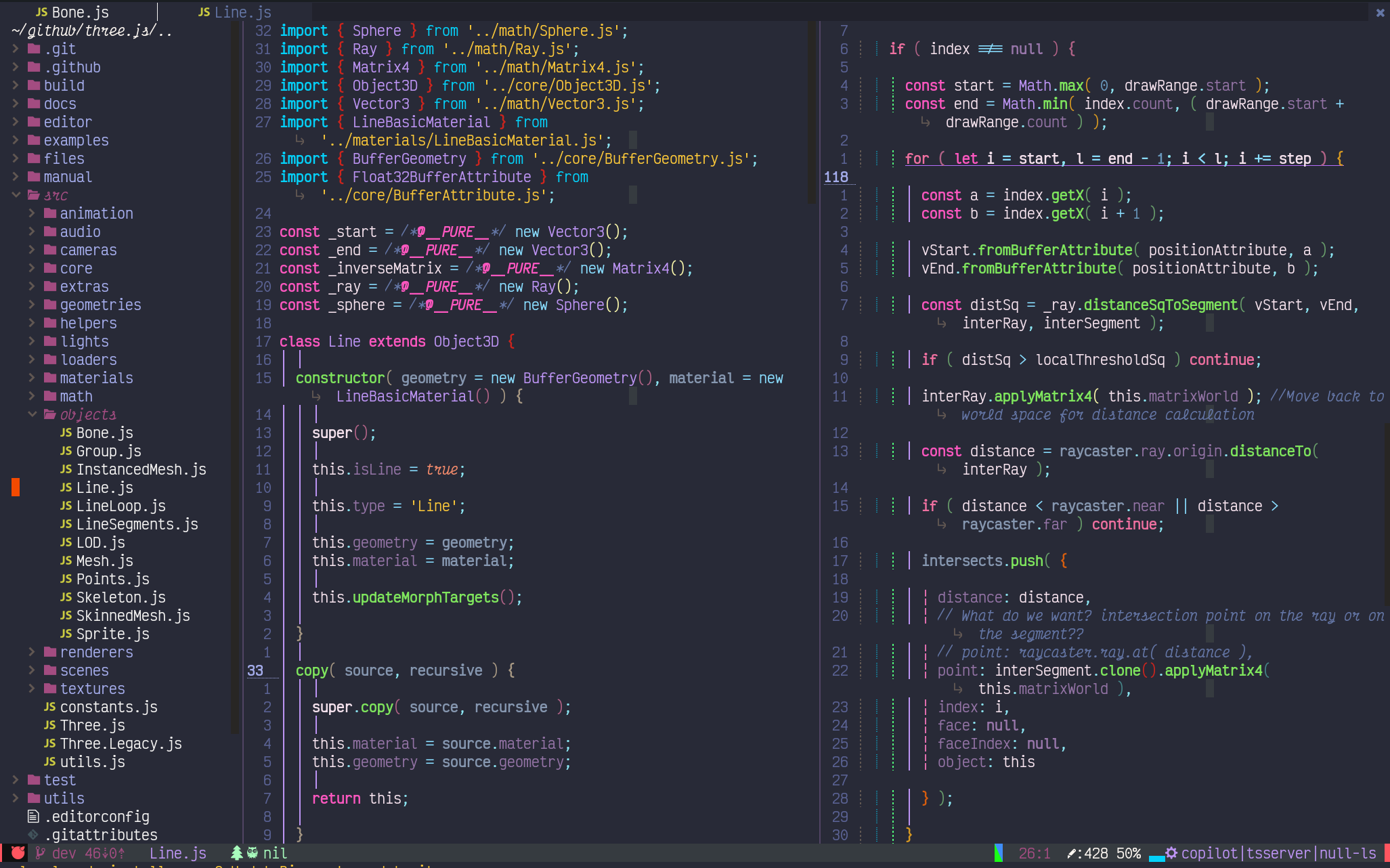Click the JS icon beside utils.js
This screenshot has height=868, width=1390.
tap(50, 762)
